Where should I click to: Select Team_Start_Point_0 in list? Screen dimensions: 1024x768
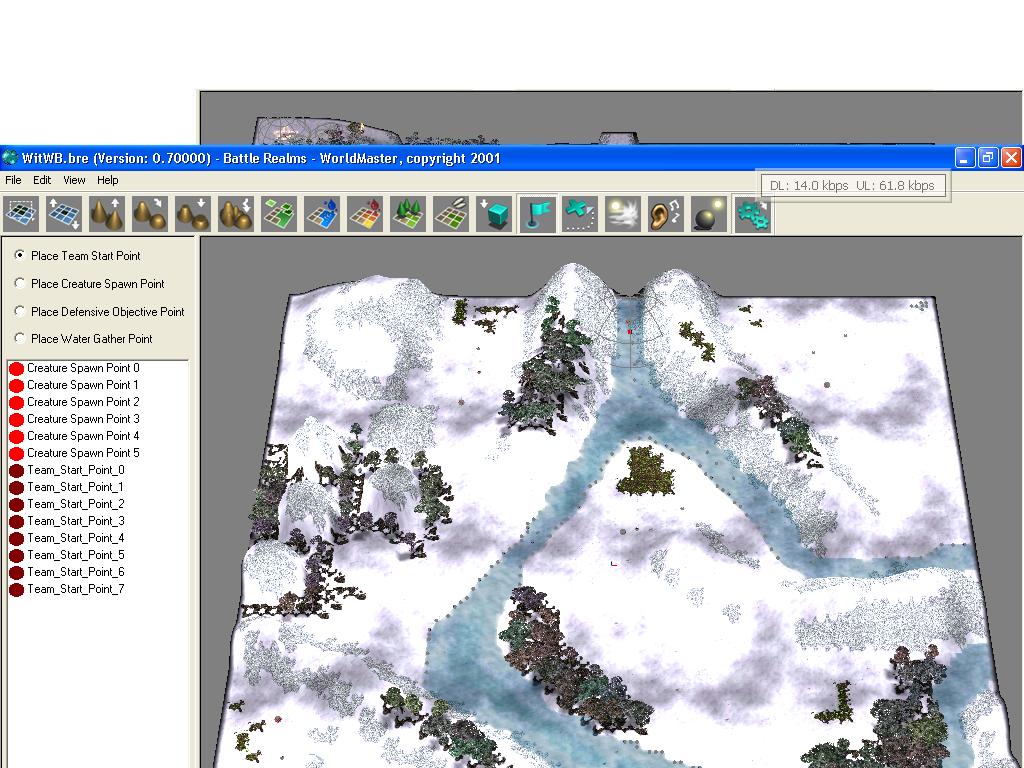click(x=67, y=470)
